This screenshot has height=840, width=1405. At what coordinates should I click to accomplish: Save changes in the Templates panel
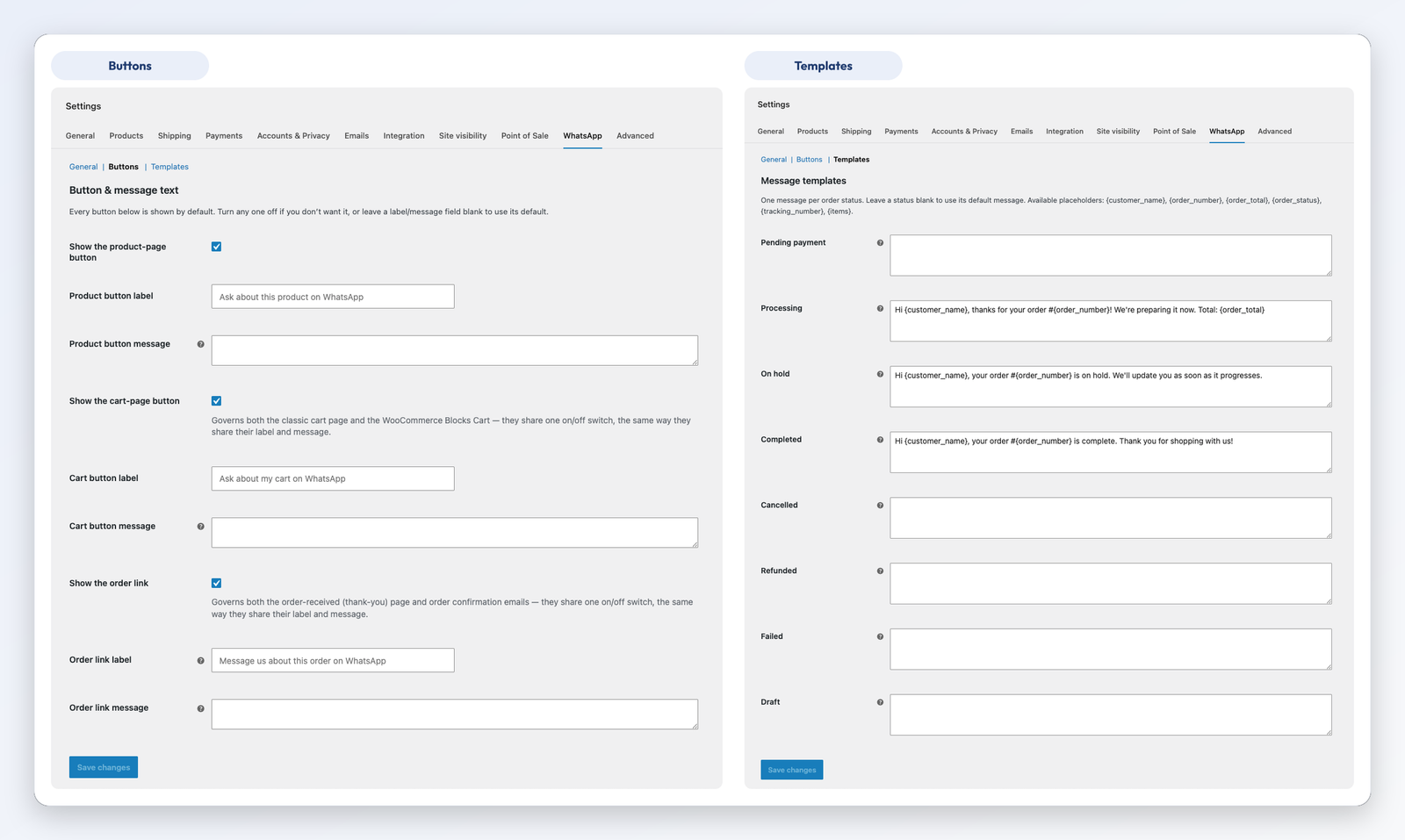[x=792, y=770]
